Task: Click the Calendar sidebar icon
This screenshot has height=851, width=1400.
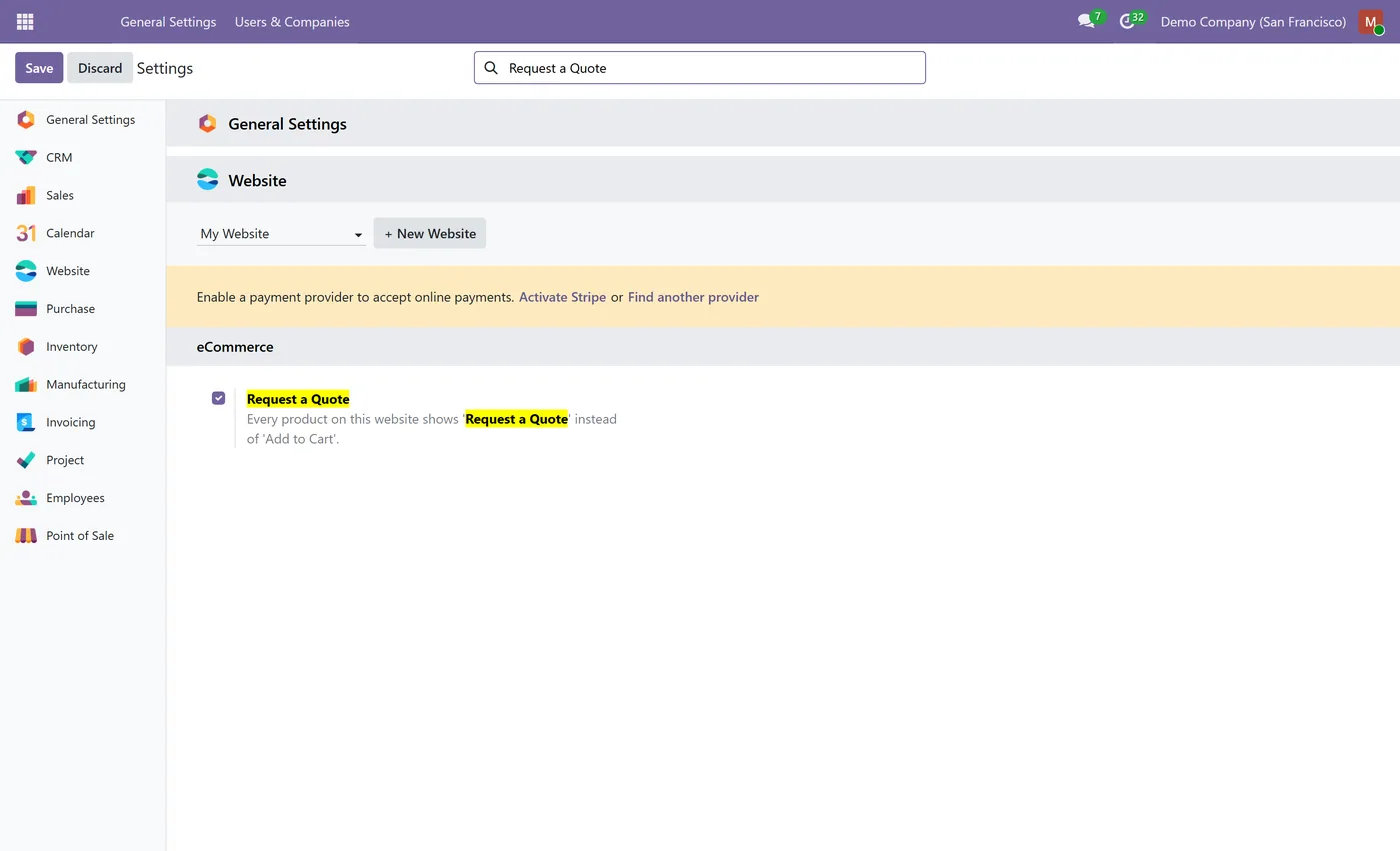Action: (x=26, y=233)
